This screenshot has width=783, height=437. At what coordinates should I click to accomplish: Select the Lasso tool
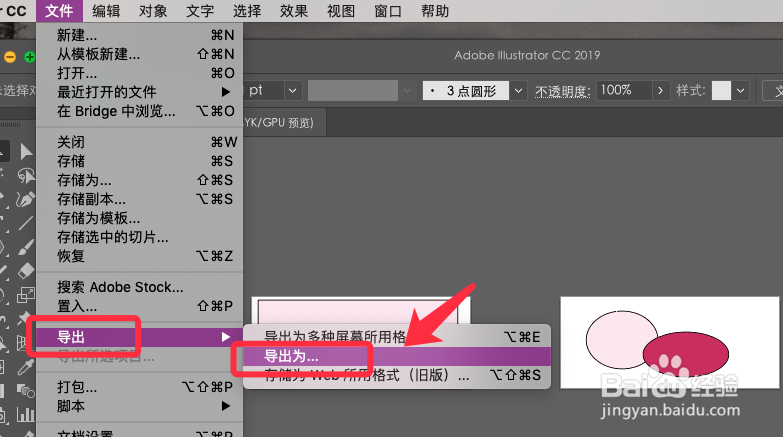(x=26, y=176)
